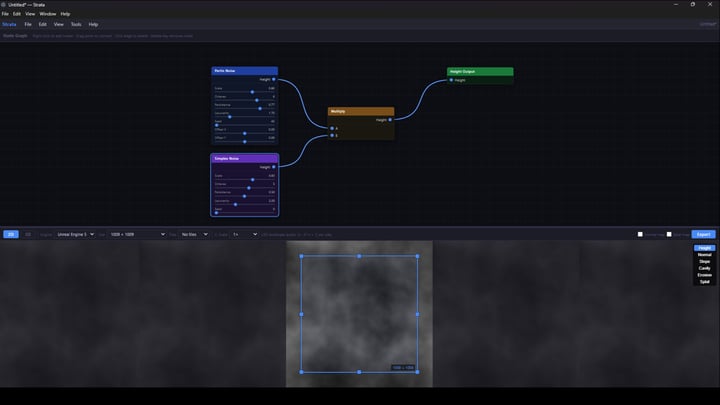Click the Perlin Noise Lacunarity slider

[x=244, y=117]
